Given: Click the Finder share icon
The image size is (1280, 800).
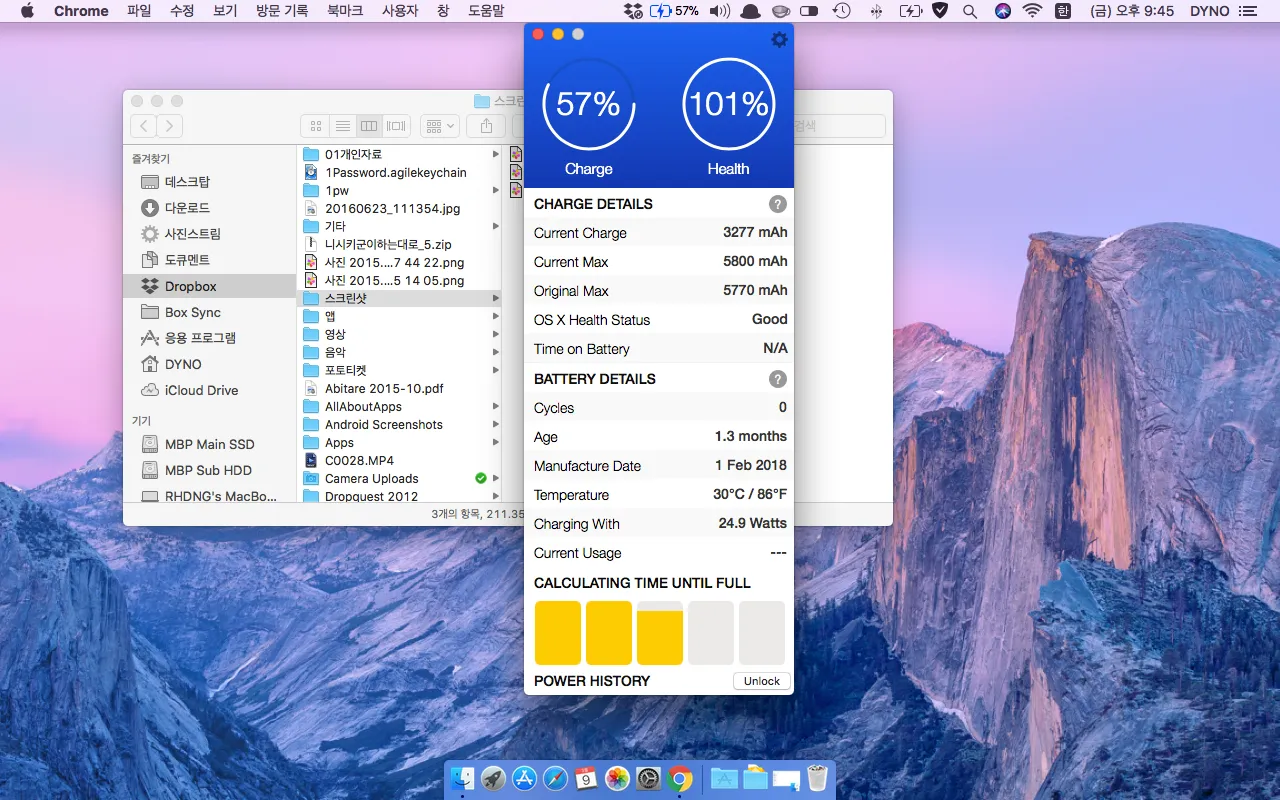Looking at the screenshot, I should click(x=486, y=126).
